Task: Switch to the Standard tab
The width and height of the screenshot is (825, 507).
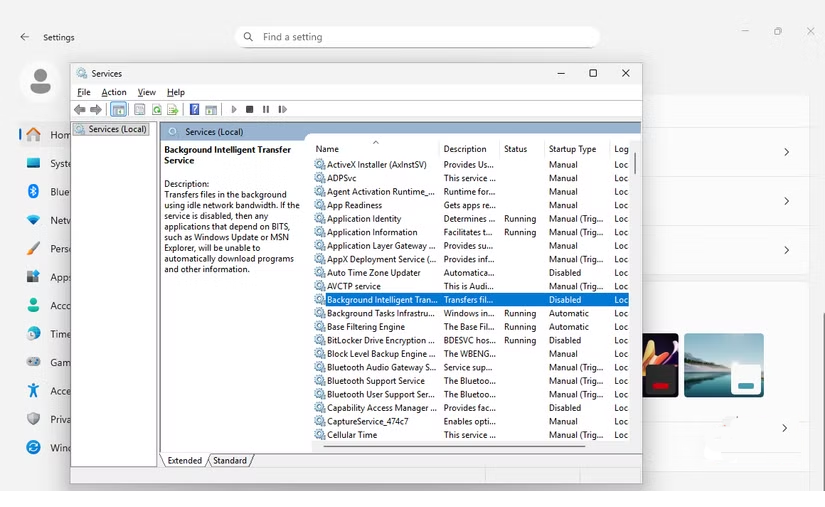Action: tap(230, 461)
